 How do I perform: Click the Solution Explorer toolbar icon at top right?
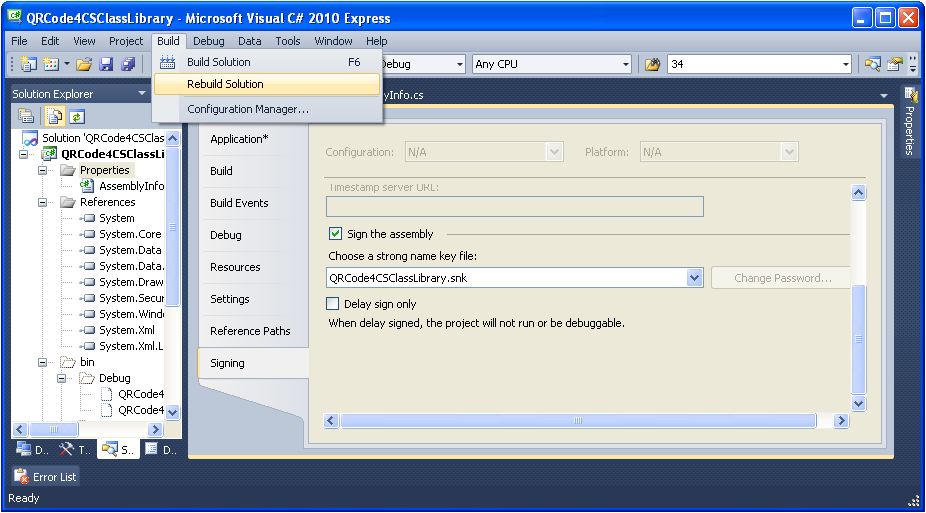[872, 64]
